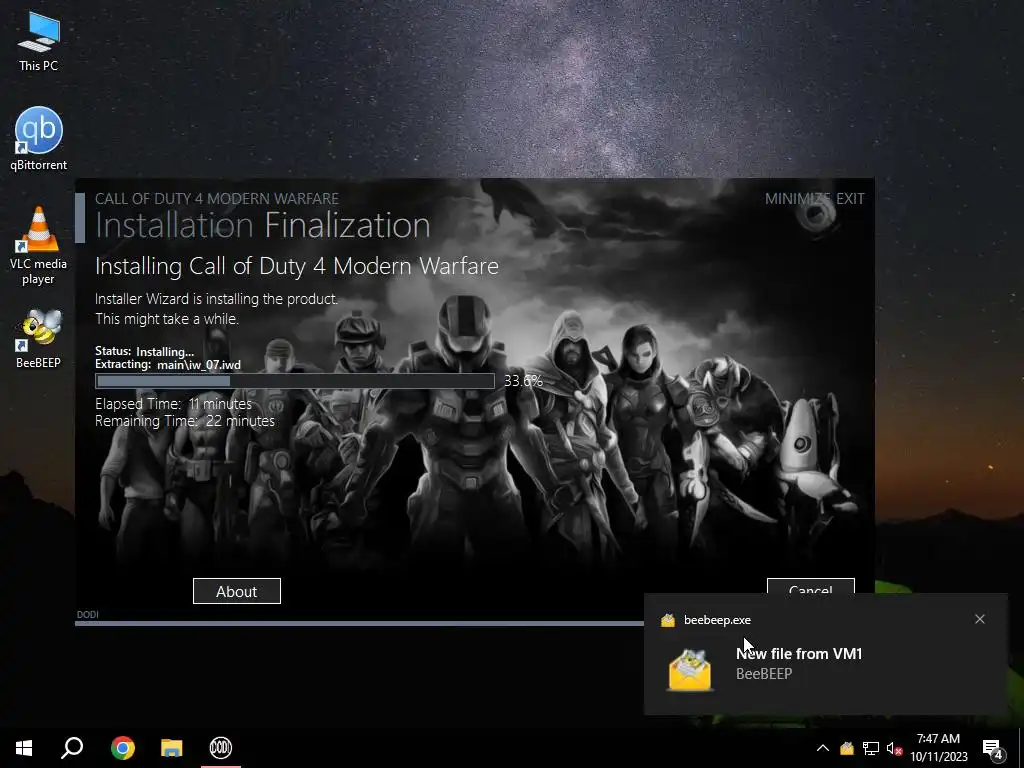Screen dimensions: 1024x768
Task: Click the 'Installation Finalization' heading
Action: point(263,225)
